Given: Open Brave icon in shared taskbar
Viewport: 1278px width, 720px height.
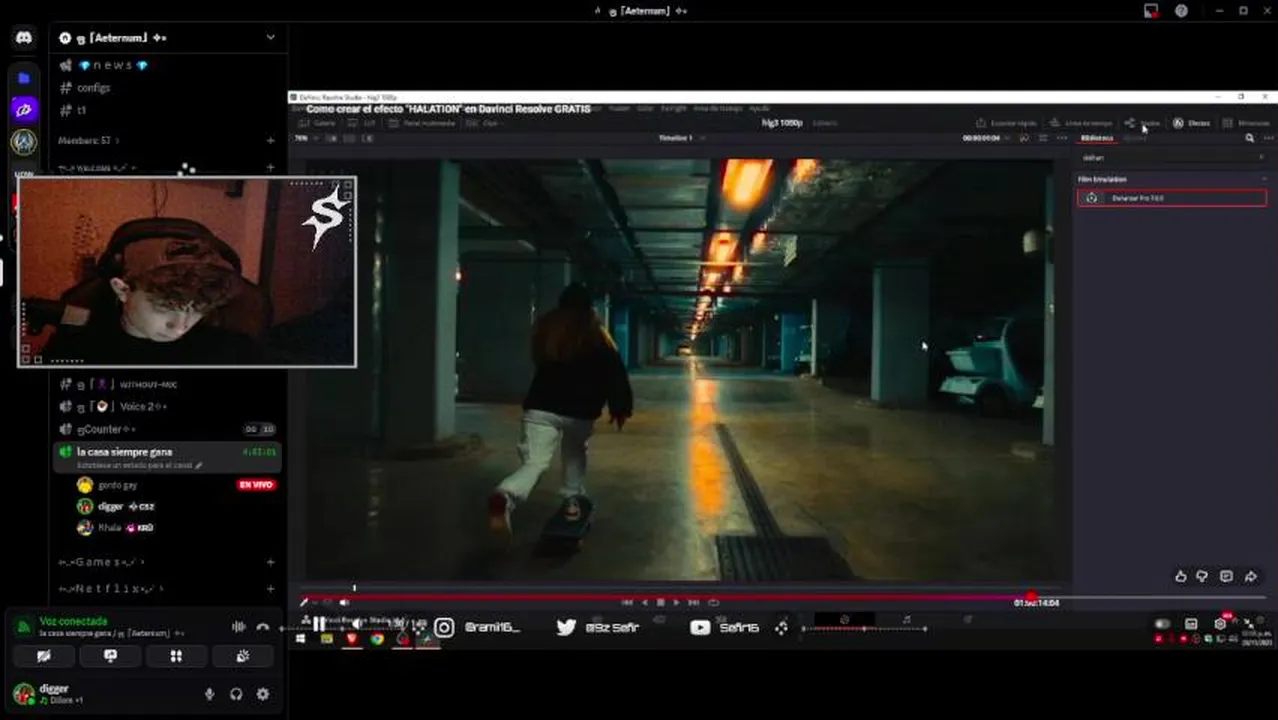Looking at the screenshot, I should click(352, 639).
